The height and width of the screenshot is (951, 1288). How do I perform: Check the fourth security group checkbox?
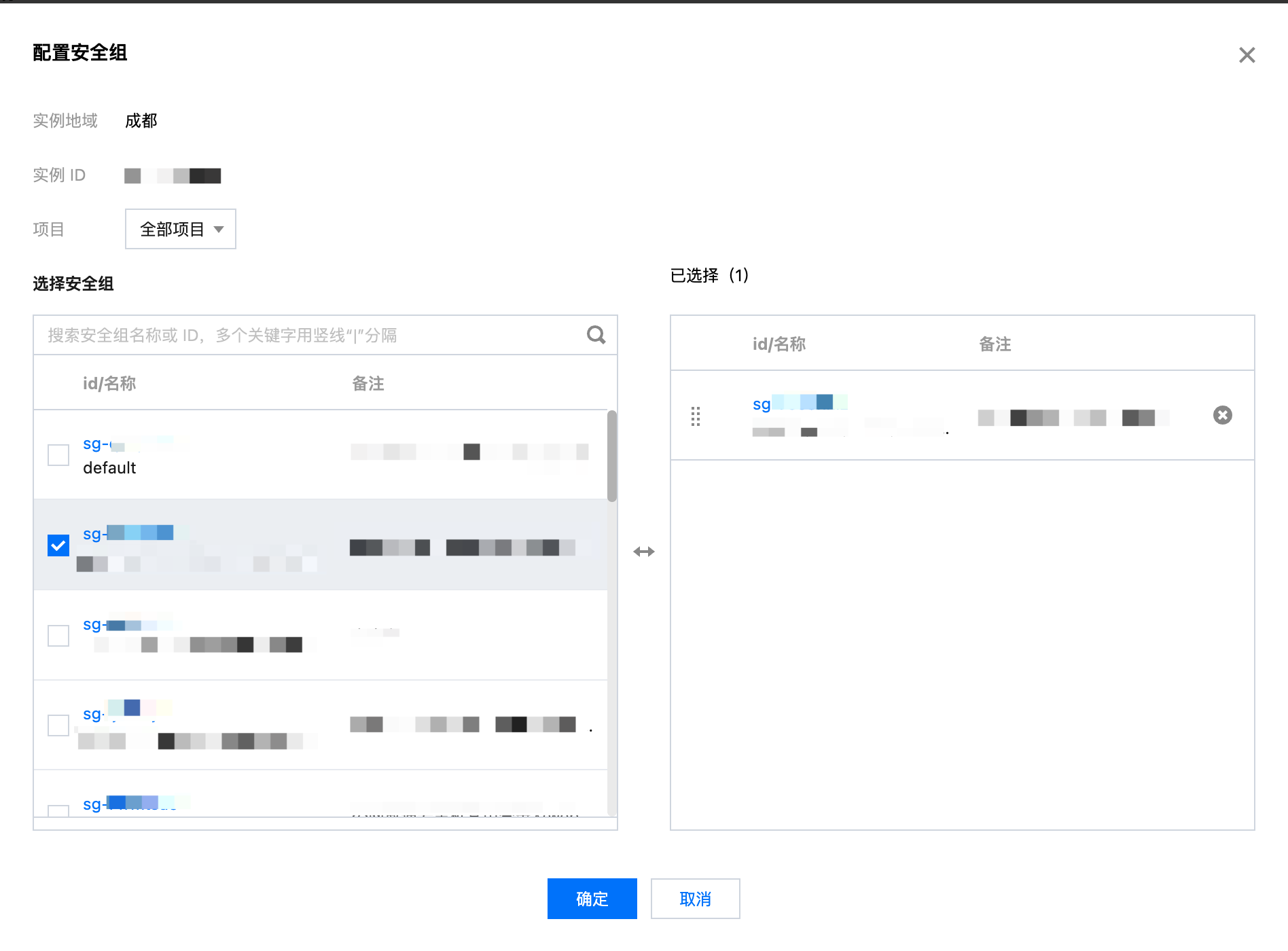[58, 725]
